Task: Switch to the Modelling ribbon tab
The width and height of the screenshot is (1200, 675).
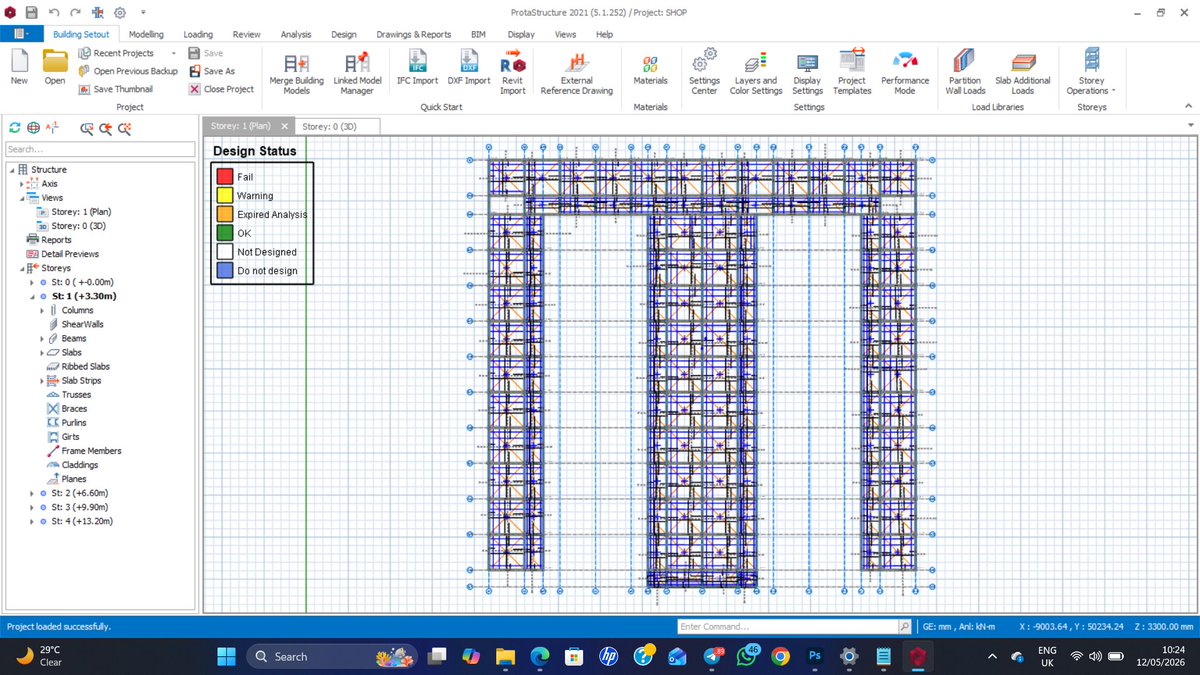Action: [x=147, y=34]
